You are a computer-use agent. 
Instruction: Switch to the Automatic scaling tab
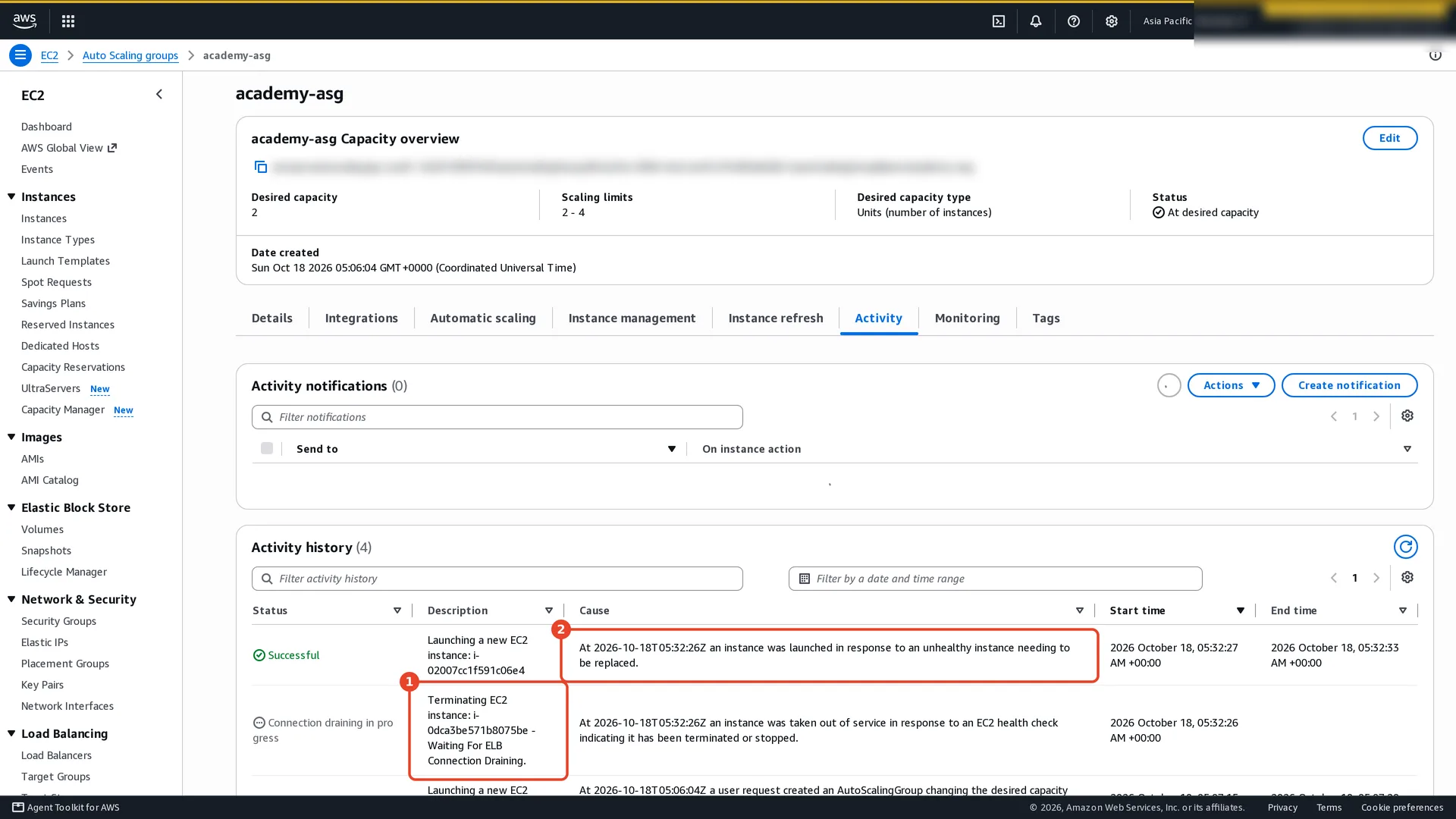(483, 318)
